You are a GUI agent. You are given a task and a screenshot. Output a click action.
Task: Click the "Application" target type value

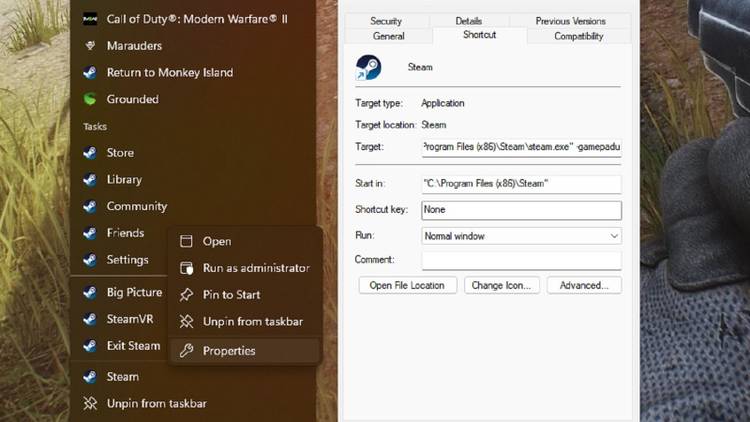442,103
